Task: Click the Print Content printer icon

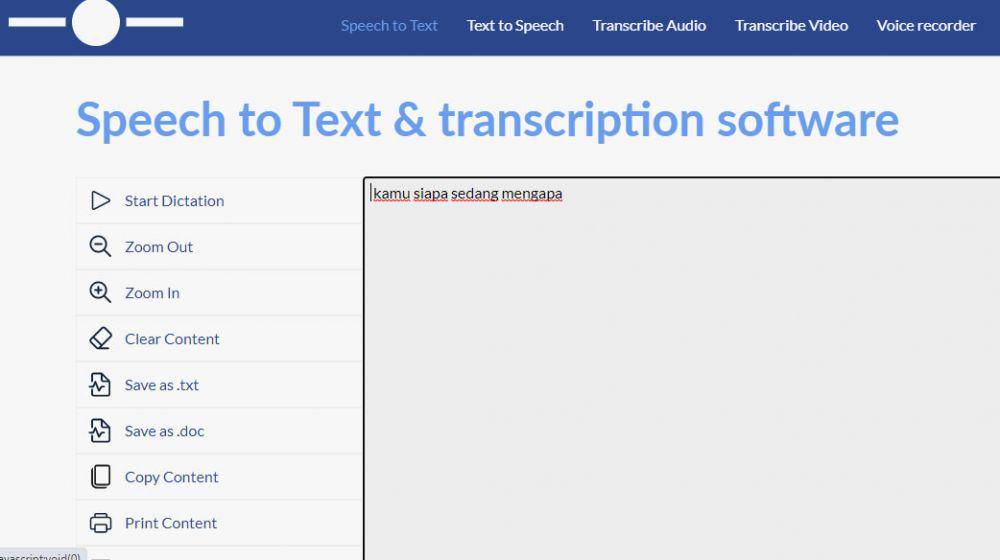Action: [100, 523]
